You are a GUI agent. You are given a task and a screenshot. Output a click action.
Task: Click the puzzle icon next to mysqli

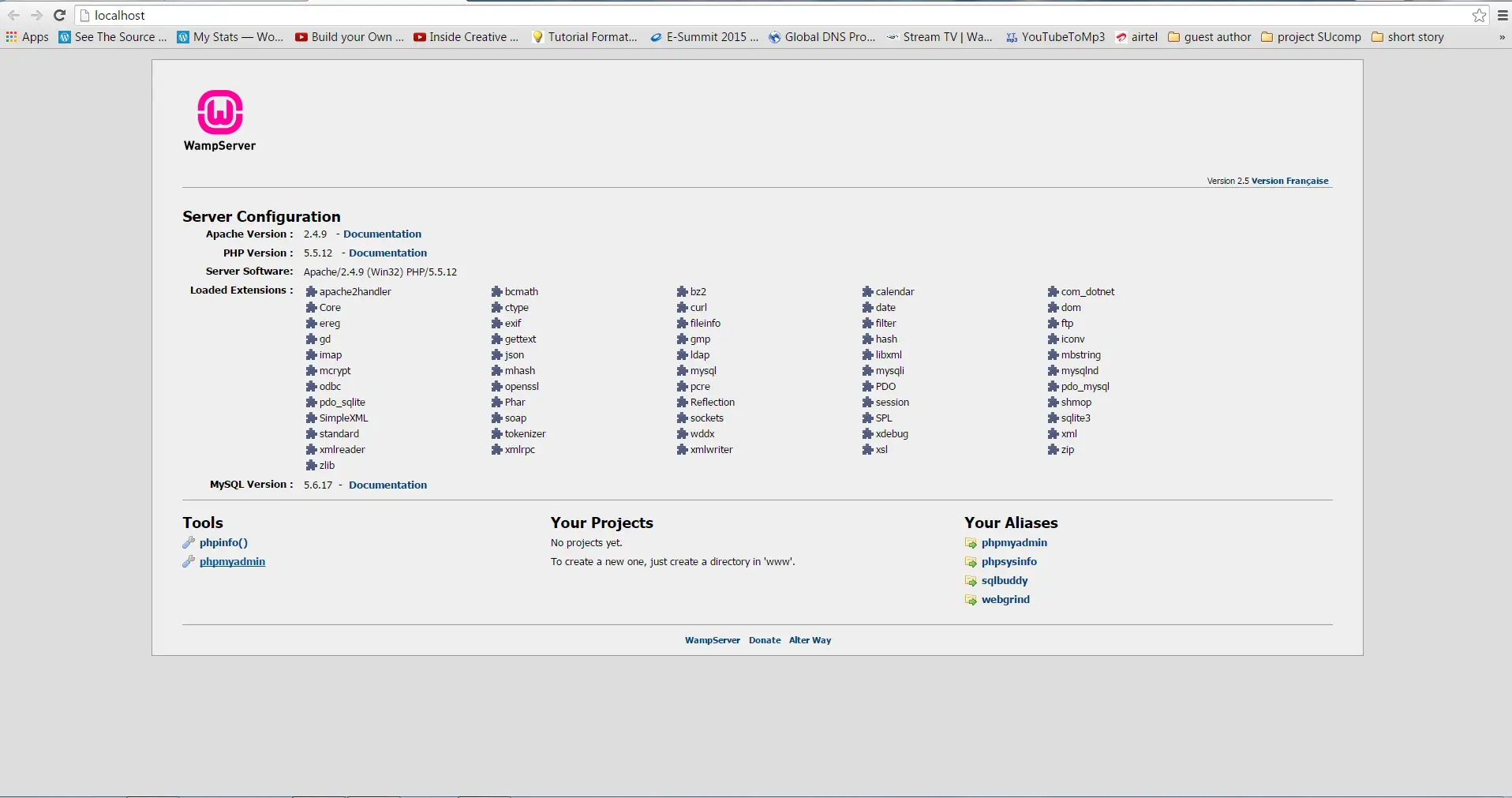[867, 370]
